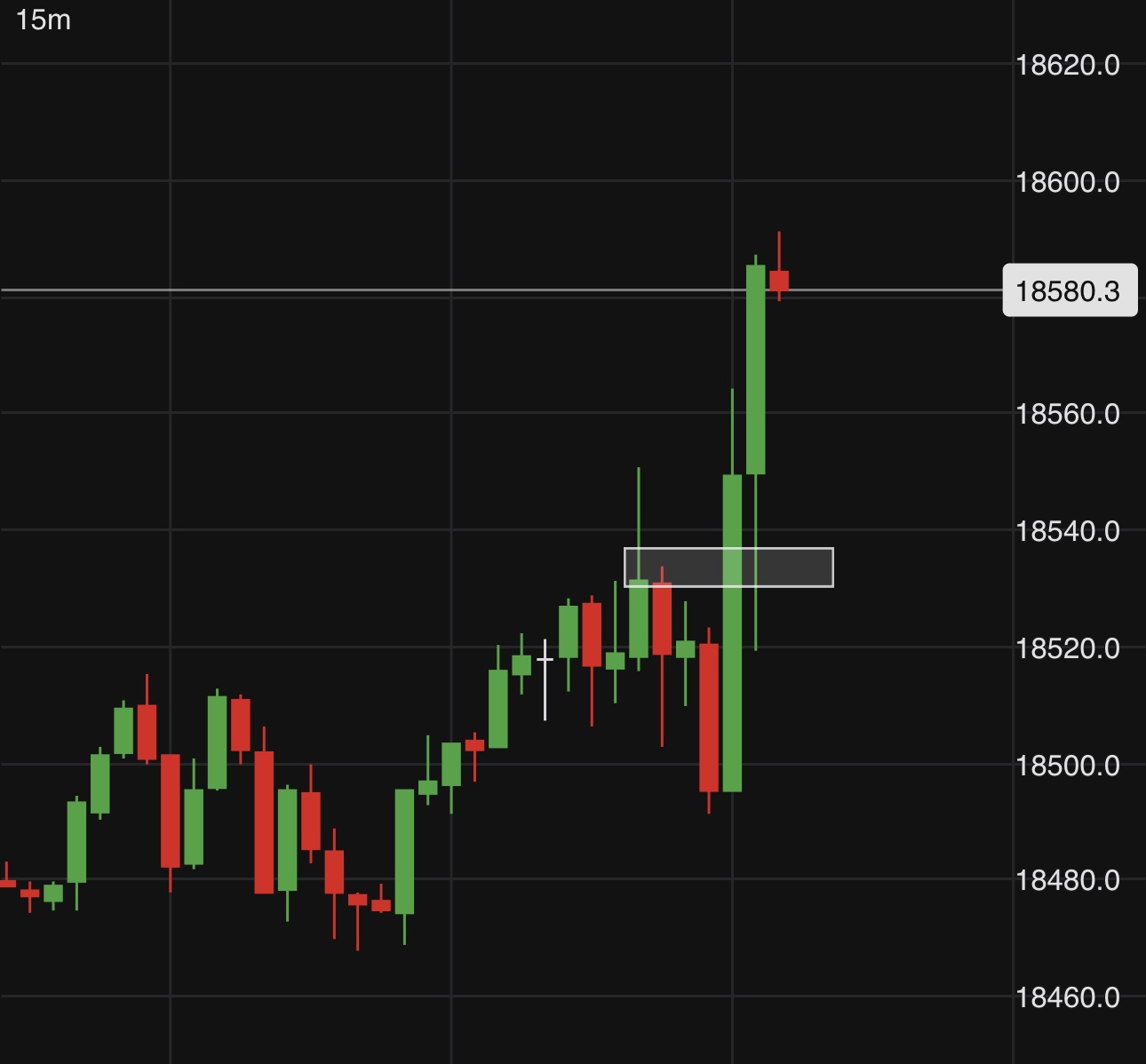Click the 18480.0 price axis label
The width and height of the screenshot is (1146, 1064).
[x=1067, y=880]
